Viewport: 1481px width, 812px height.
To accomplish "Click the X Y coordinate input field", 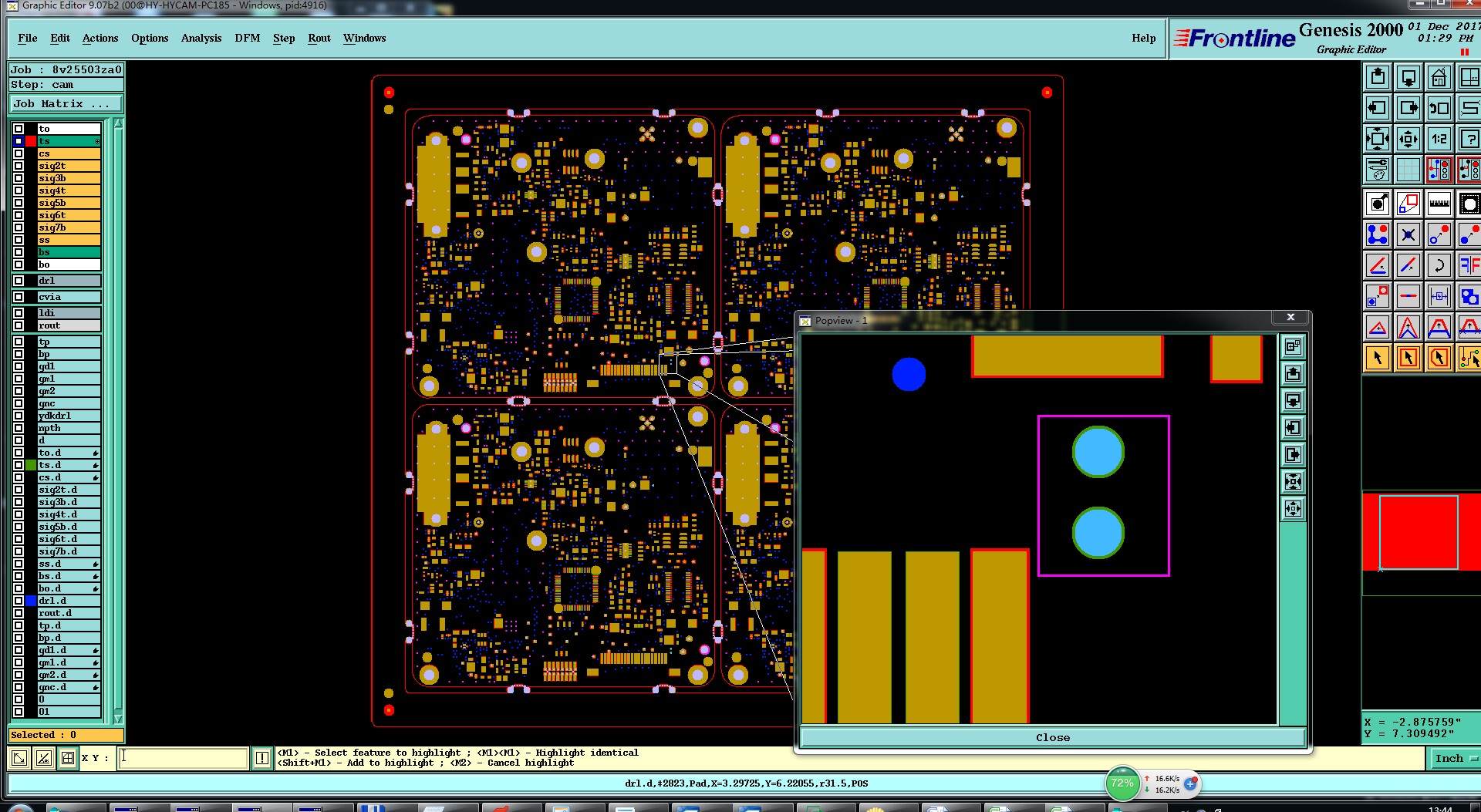I will tap(184, 757).
